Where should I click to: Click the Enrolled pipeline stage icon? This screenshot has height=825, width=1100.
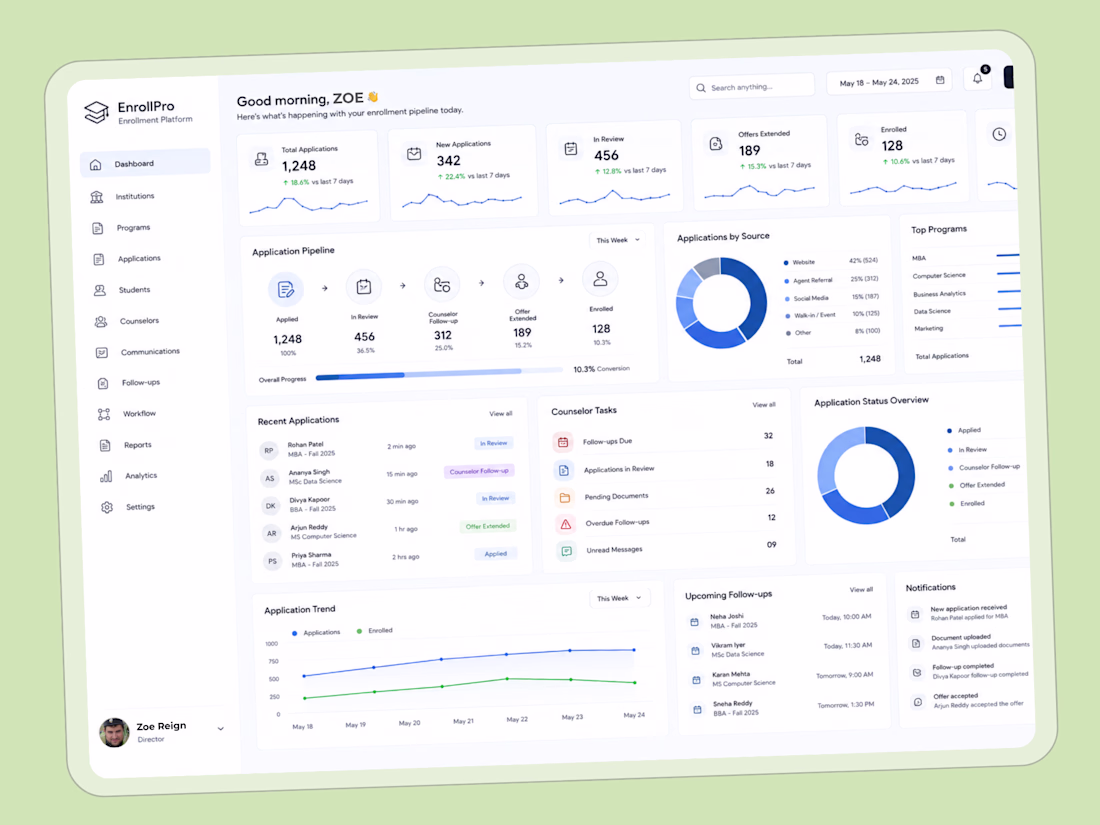[x=600, y=279]
